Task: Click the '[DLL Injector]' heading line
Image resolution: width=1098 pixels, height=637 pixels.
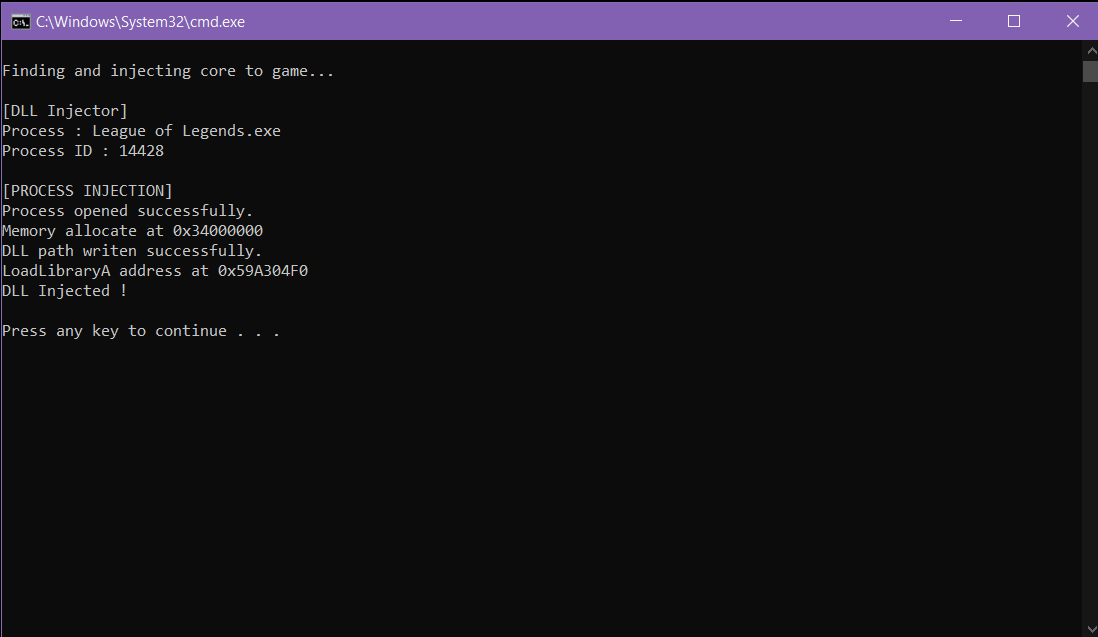Action: click(65, 111)
